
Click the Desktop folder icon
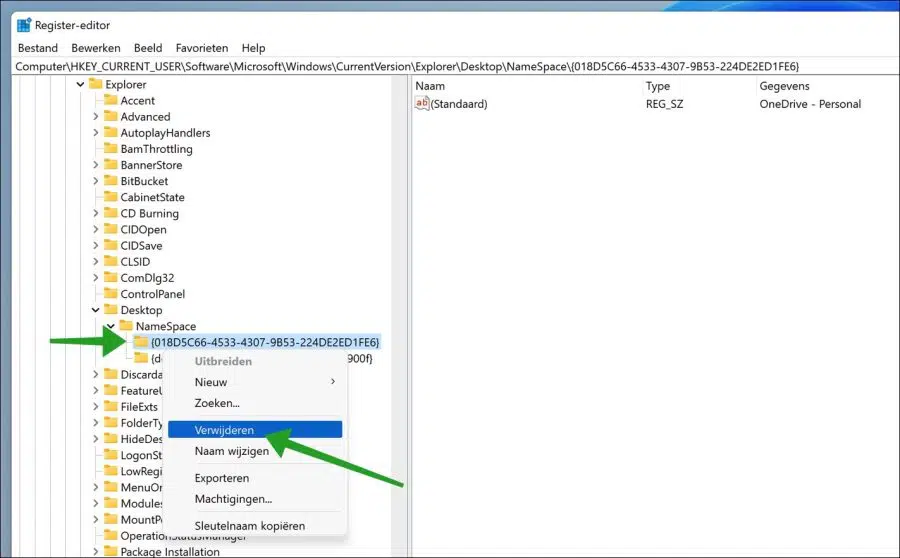tap(111, 309)
